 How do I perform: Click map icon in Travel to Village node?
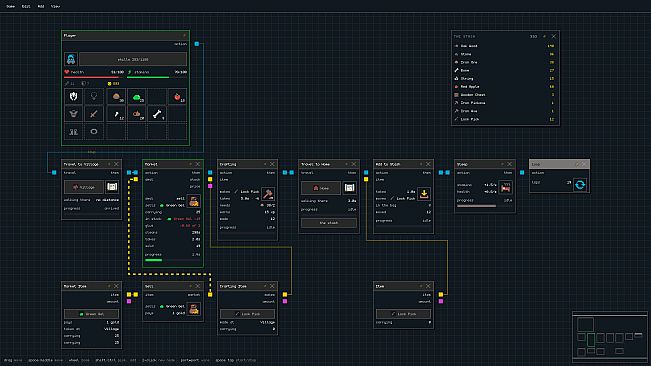pos(112,187)
